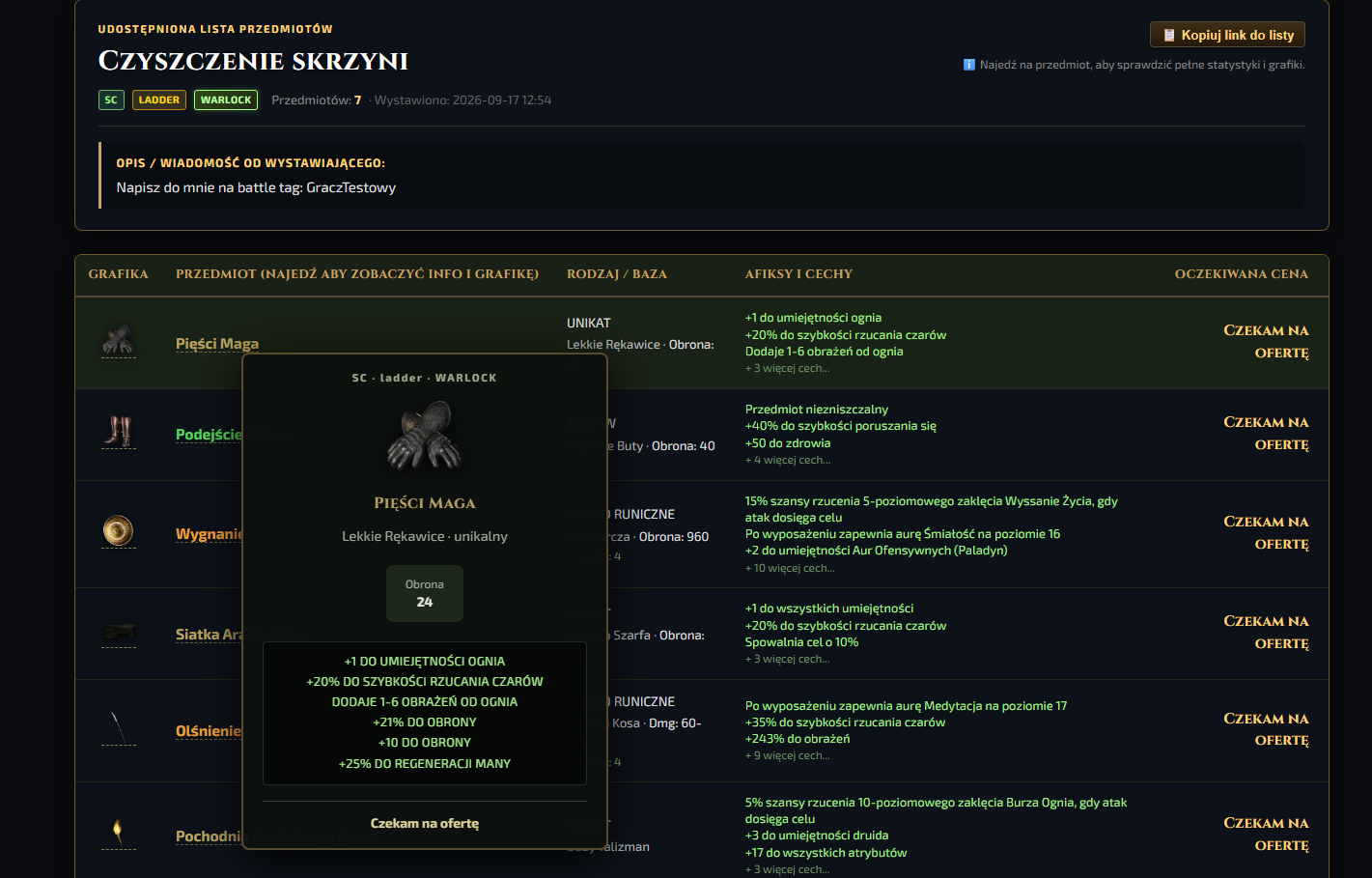1372x878 pixels.
Task: Expand "+ 3 więcej cech..." in the Pochodni row
Action: [x=787, y=869]
